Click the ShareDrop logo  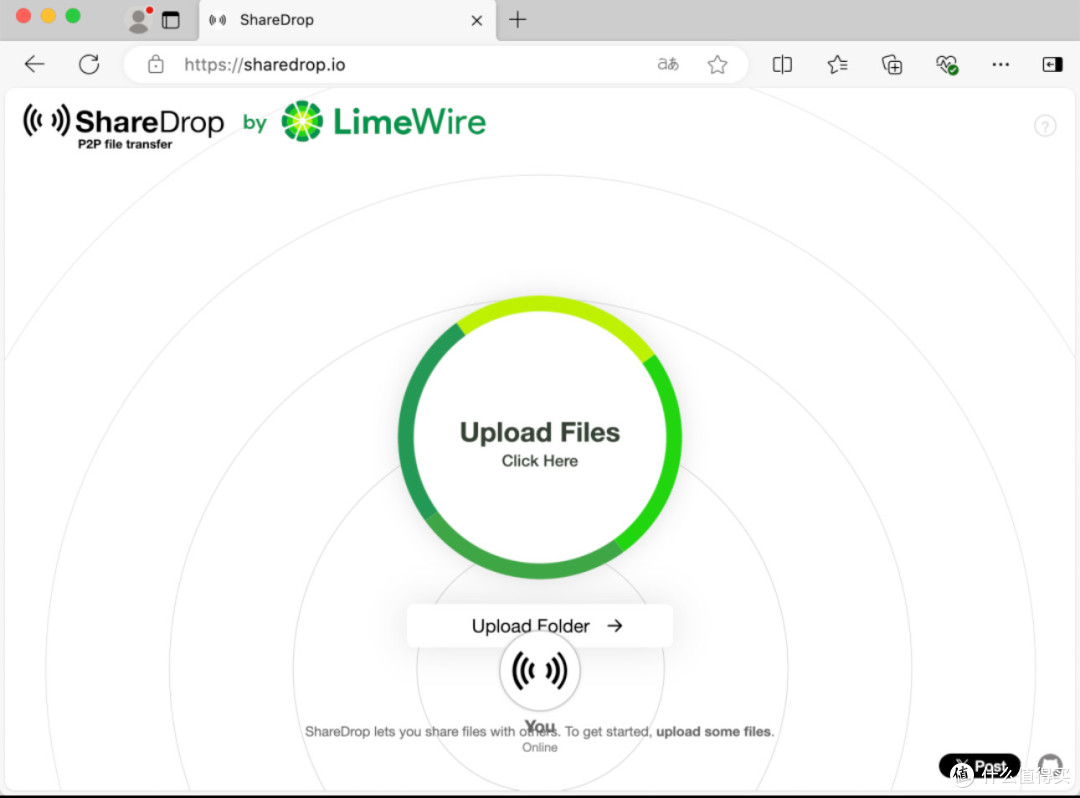(x=123, y=126)
